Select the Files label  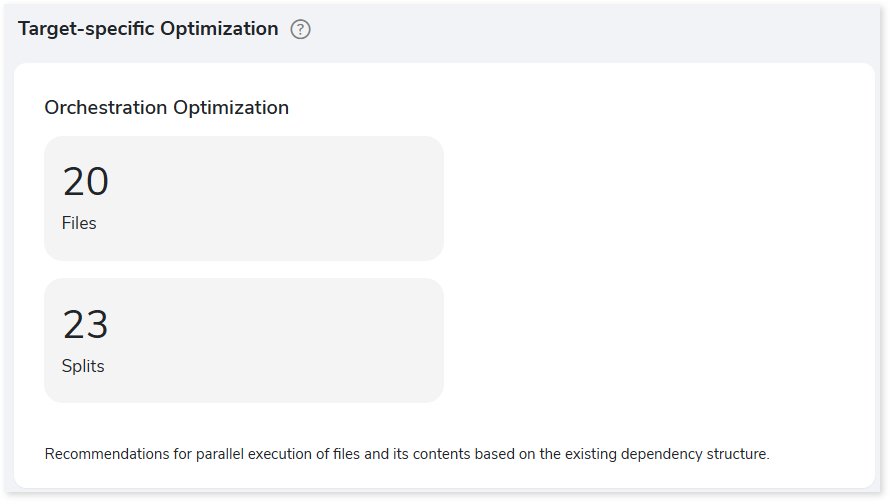(79, 223)
